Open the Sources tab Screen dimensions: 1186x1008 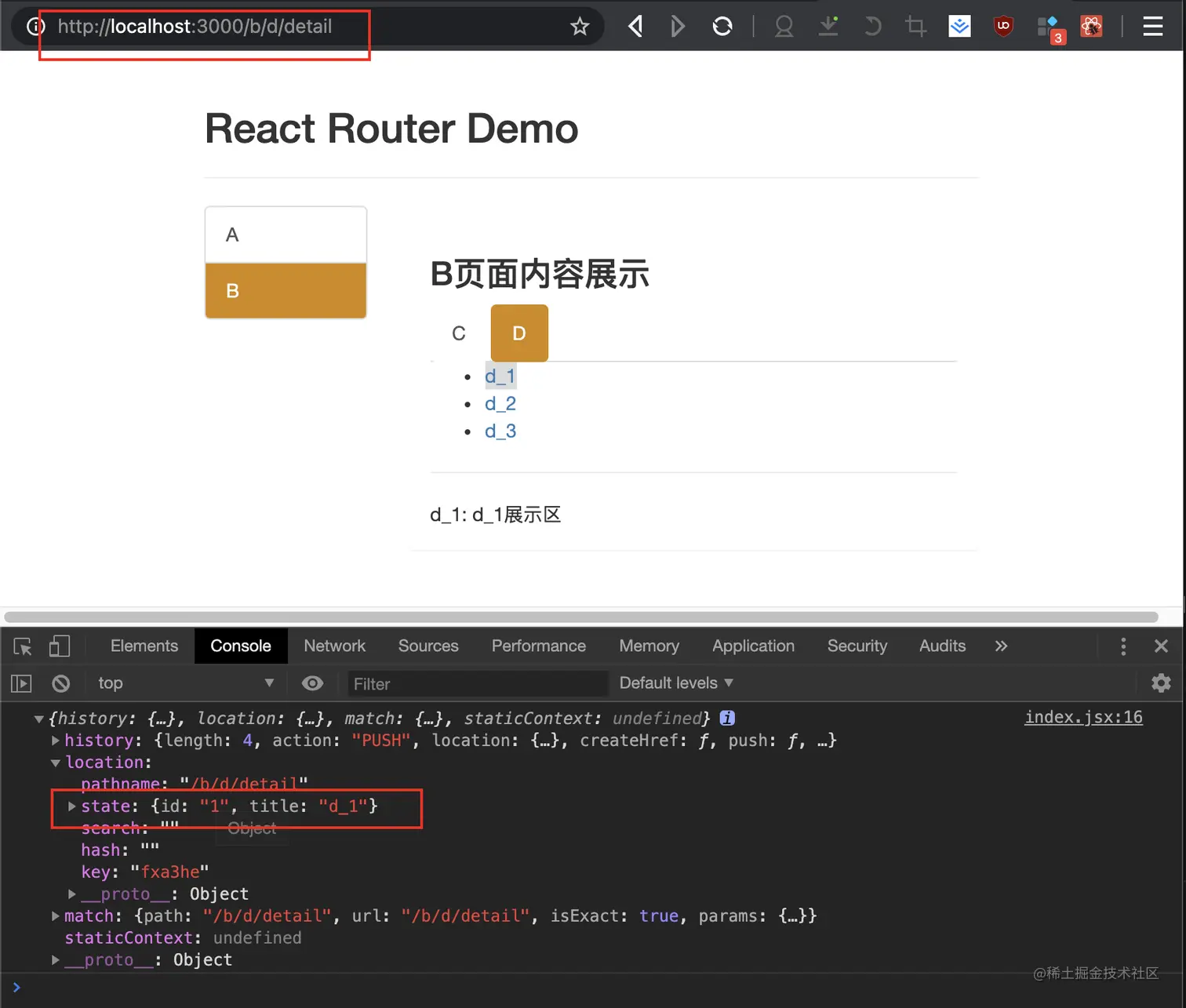coord(428,646)
